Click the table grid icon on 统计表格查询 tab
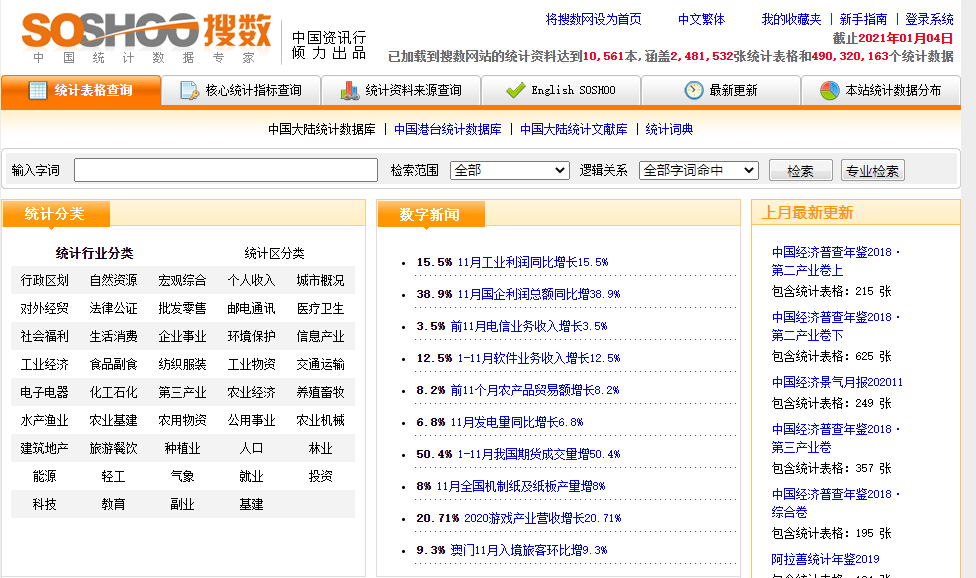 38,90
